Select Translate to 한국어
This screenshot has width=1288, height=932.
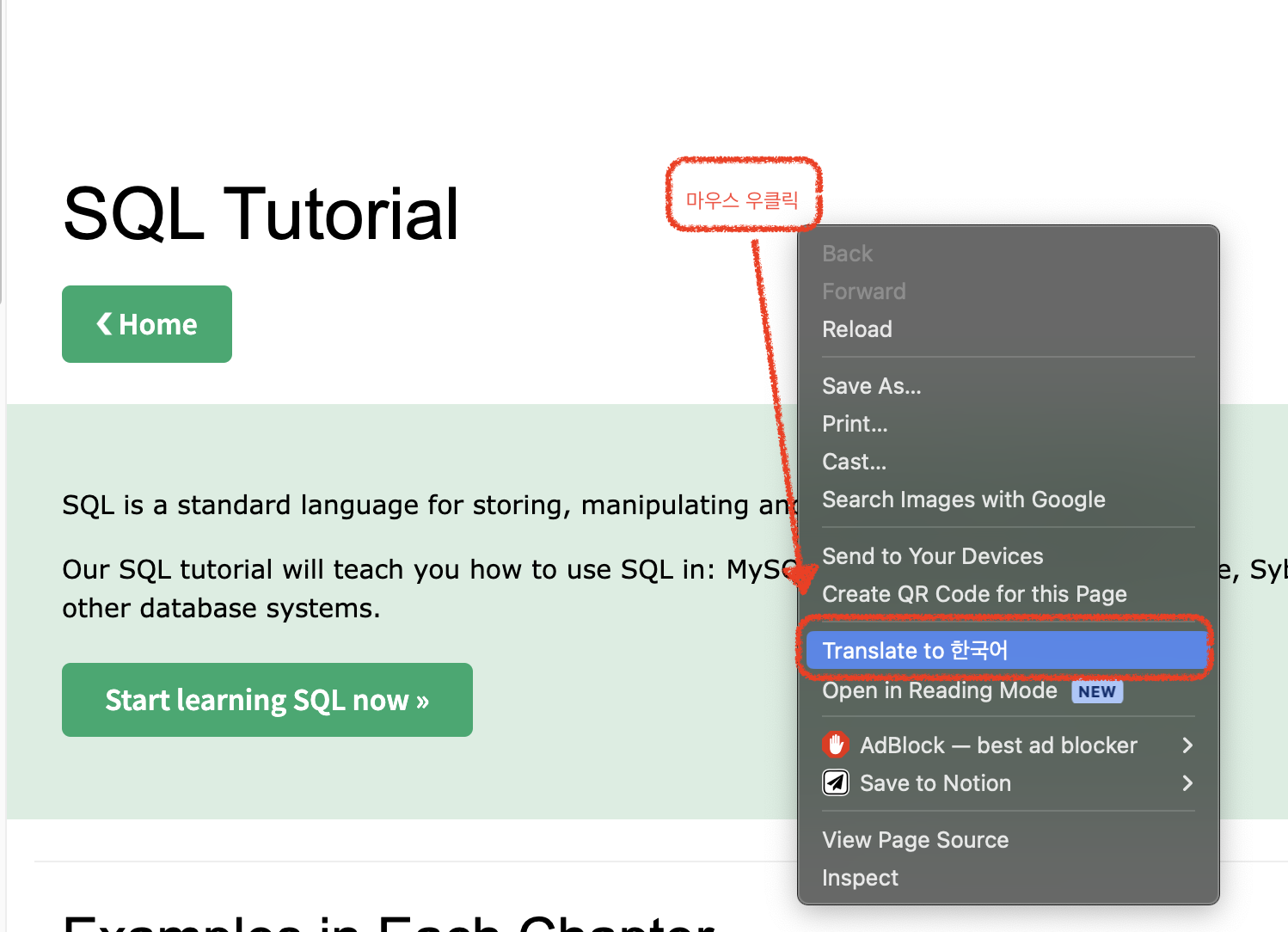[915, 651]
